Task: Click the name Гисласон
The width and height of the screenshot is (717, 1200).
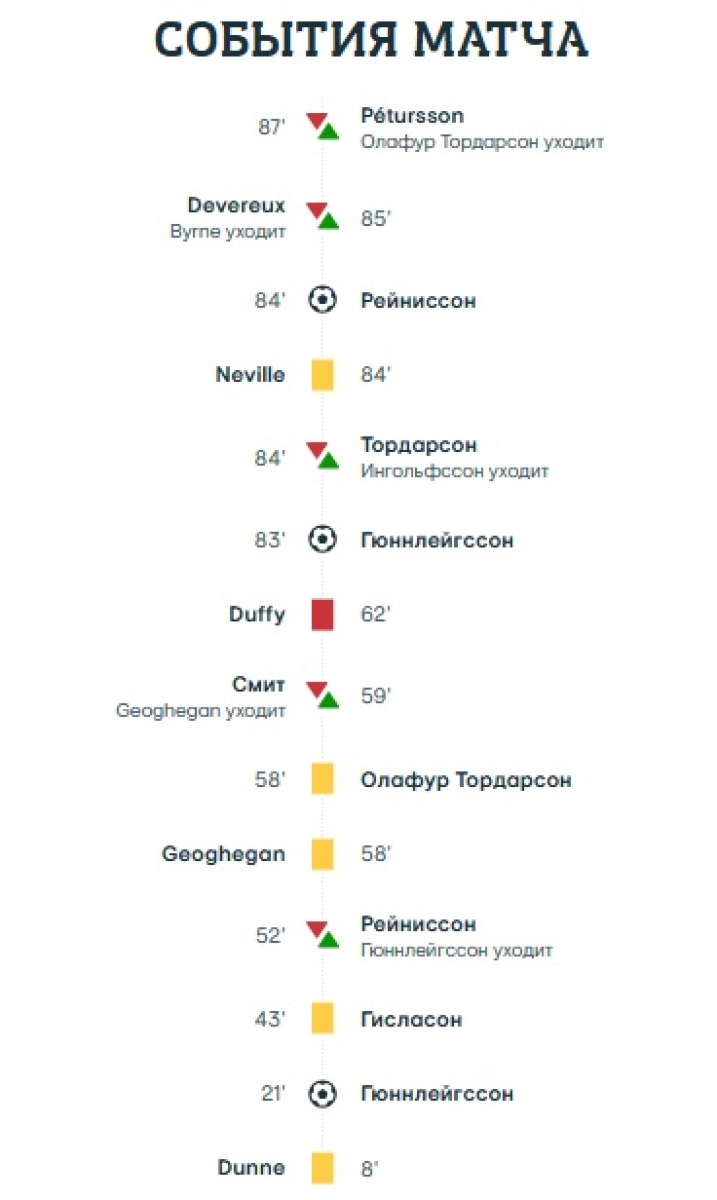Action: 411,1020
